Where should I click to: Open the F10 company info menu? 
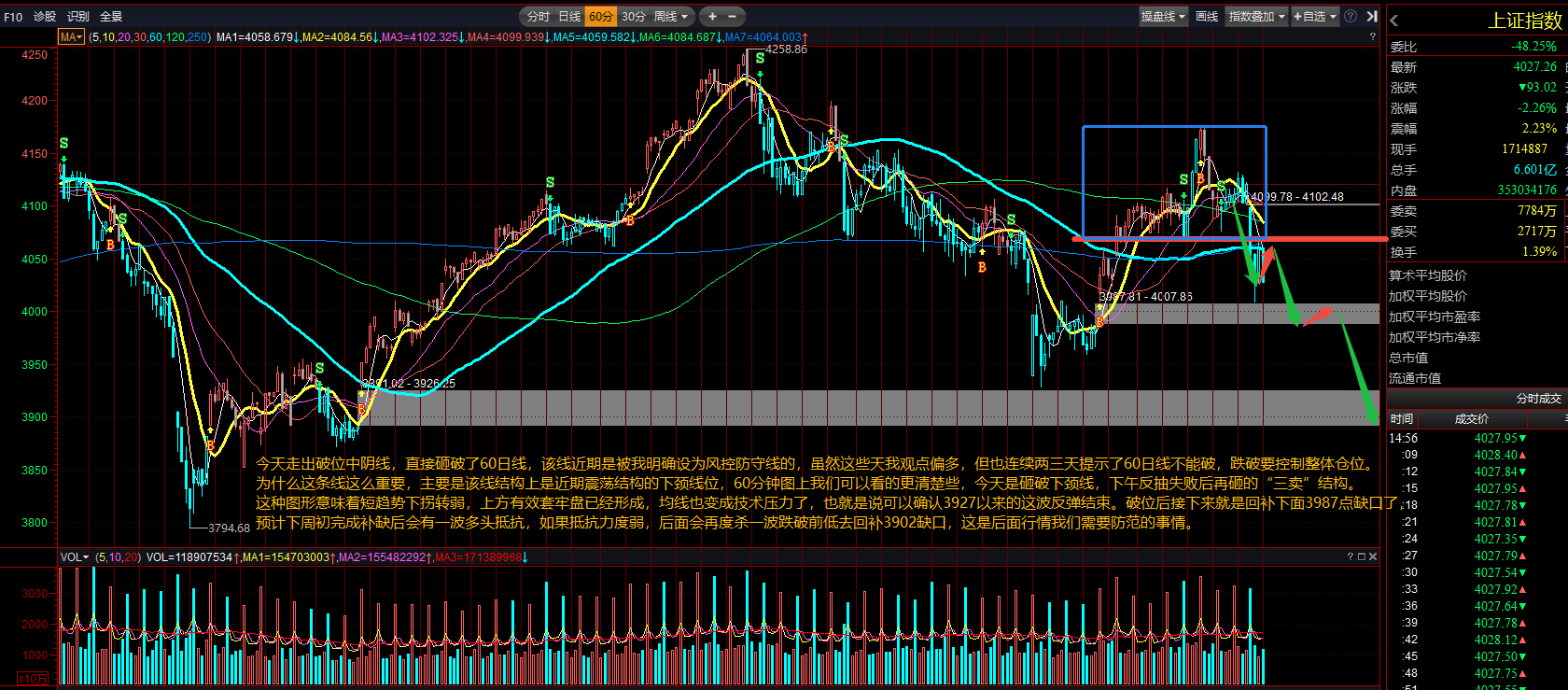(x=13, y=16)
